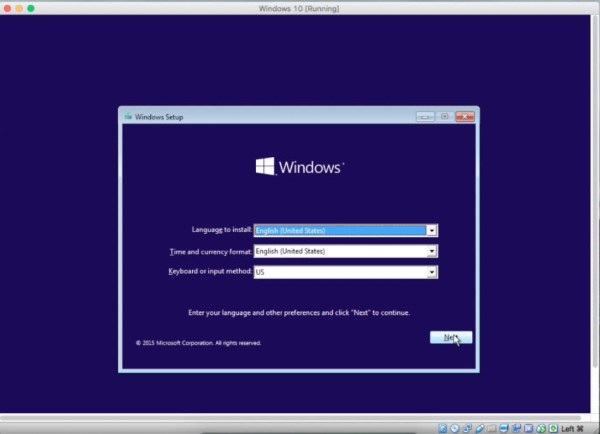Click the green keyboard capture arrow icon

554,428
